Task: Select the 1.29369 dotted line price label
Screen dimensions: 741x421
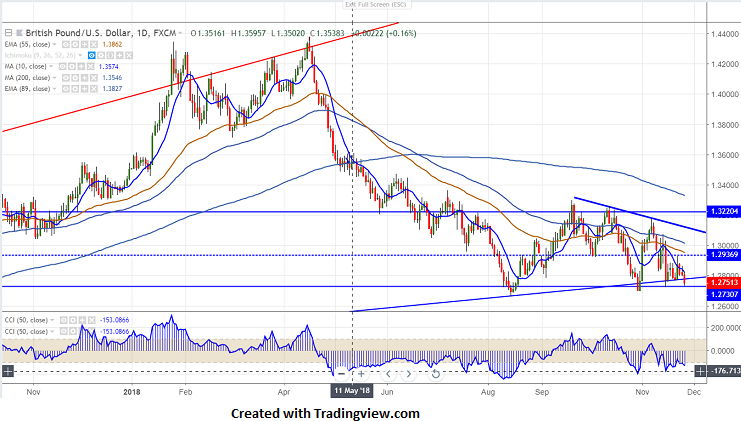Action: click(x=723, y=255)
